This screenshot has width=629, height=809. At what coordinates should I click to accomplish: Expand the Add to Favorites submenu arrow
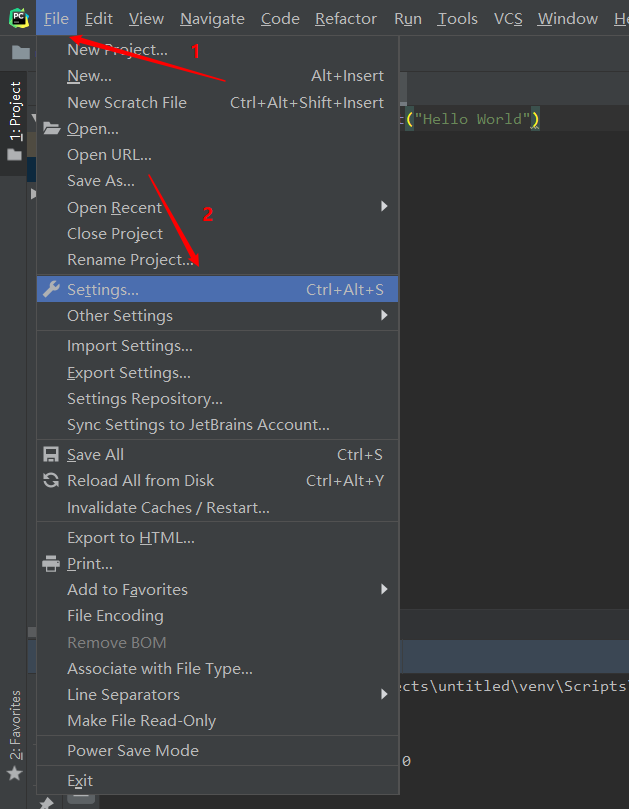(383, 589)
